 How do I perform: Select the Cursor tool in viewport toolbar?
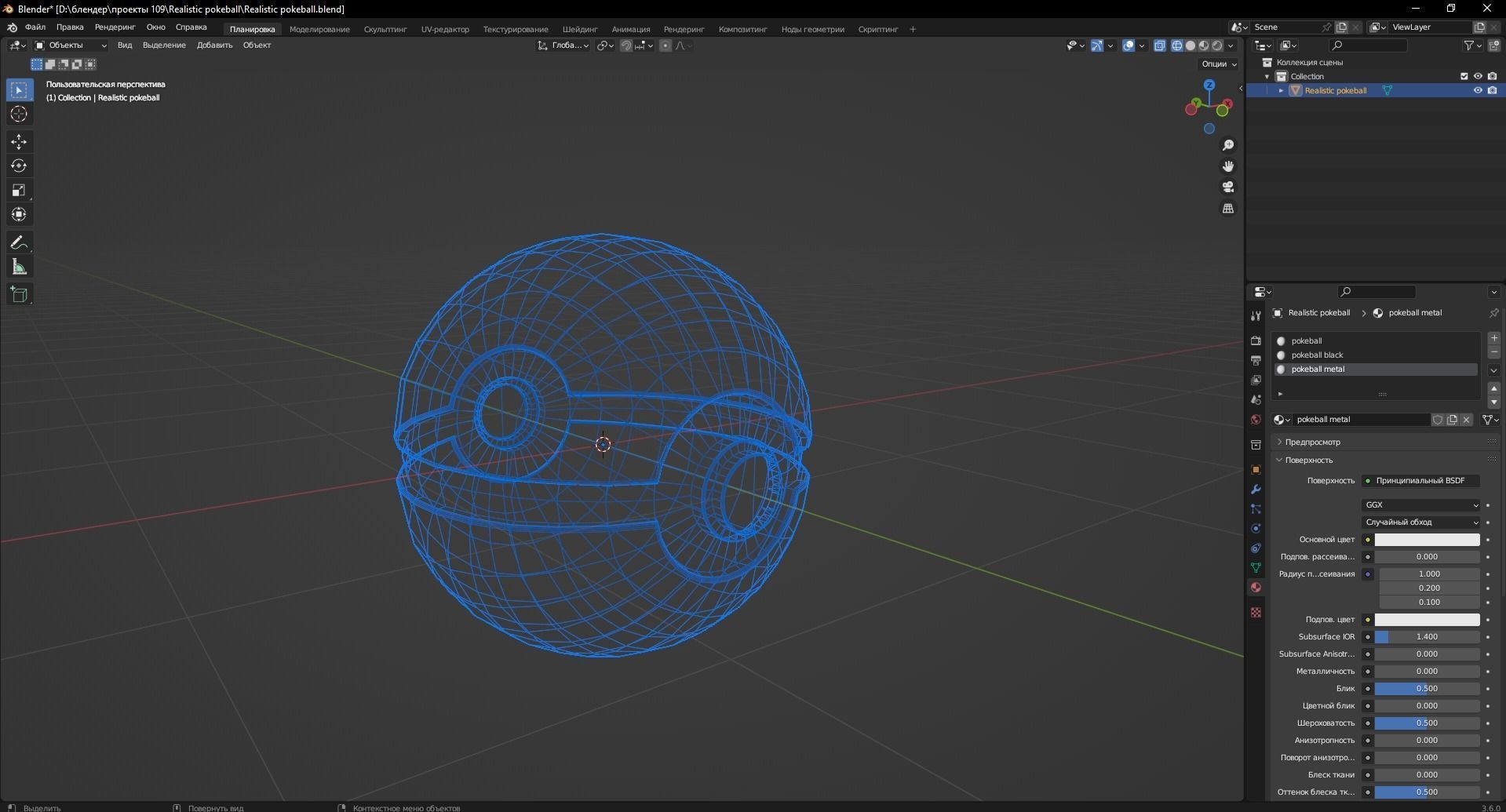pos(19,115)
